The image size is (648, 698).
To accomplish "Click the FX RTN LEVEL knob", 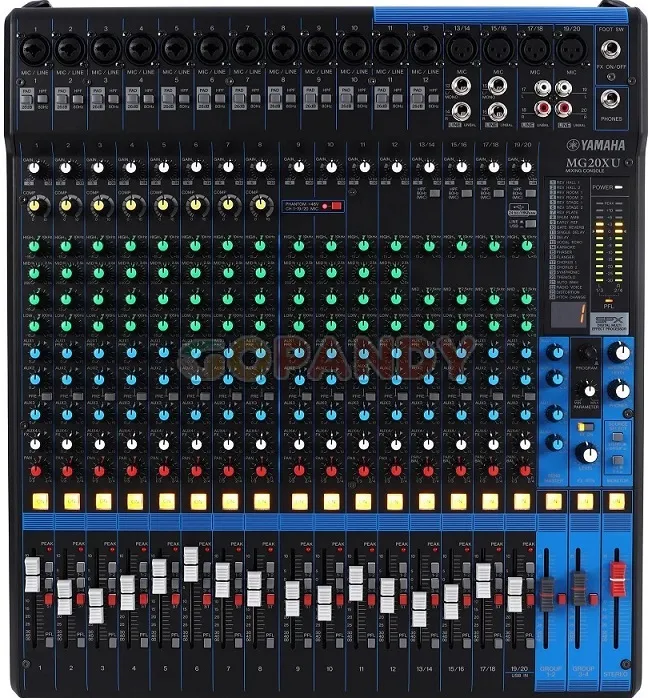I will point(587,454).
